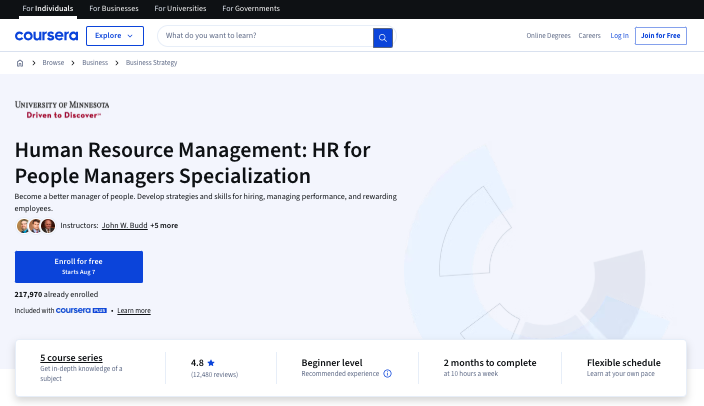Click the instructor avatar photos
Screen dimensions: 704x406
point(35,226)
